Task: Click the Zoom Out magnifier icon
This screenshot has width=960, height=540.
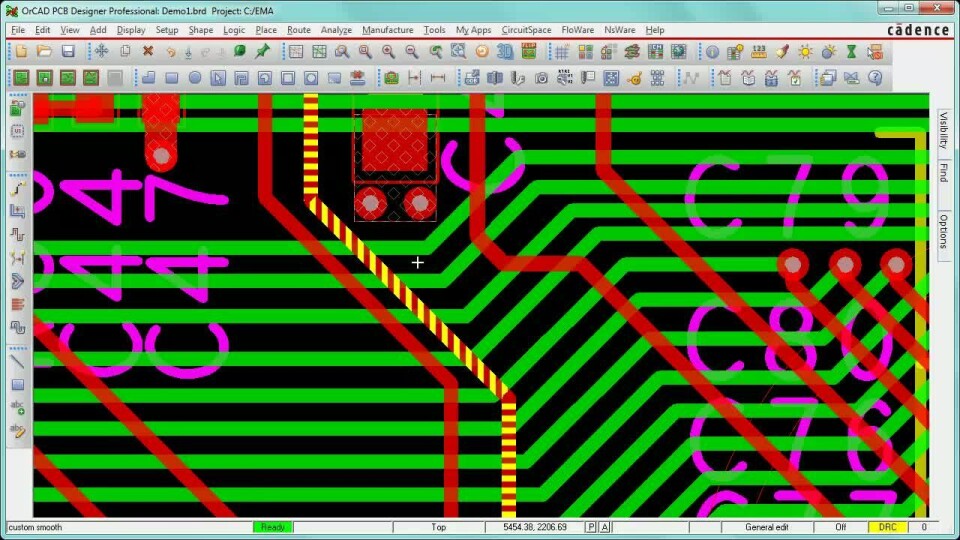Action: [411, 52]
